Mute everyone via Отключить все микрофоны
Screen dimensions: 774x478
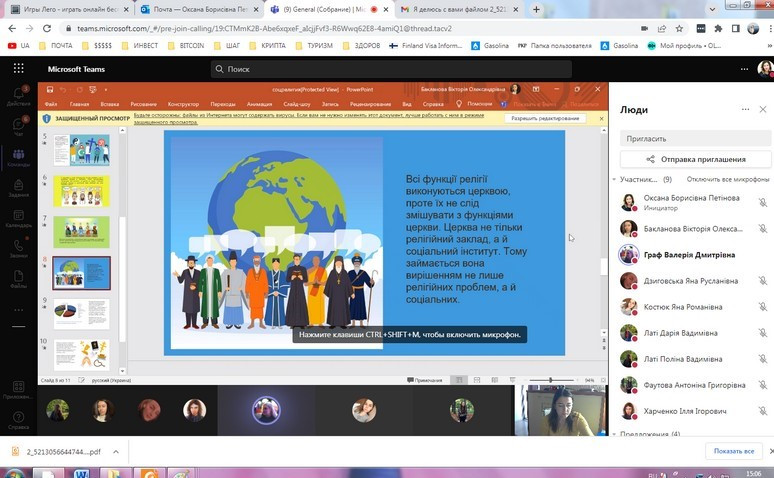pyautogui.click(x=726, y=179)
